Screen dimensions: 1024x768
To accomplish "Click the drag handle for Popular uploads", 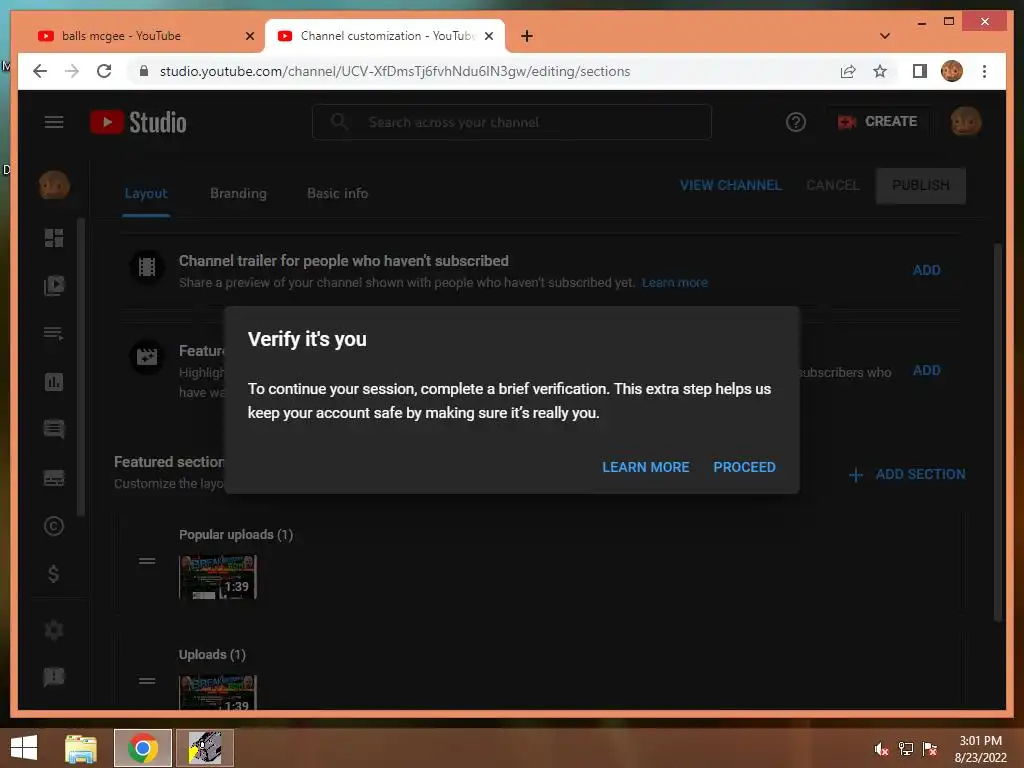I will click(147, 561).
